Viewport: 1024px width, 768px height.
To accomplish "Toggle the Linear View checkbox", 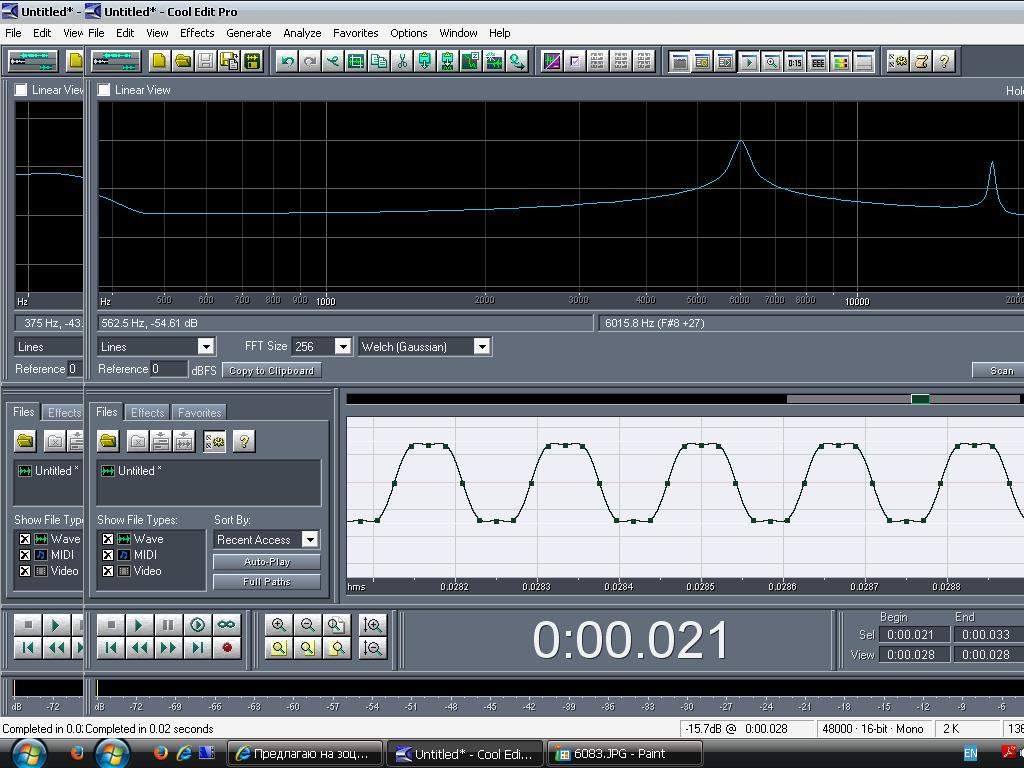I will (x=104, y=90).
